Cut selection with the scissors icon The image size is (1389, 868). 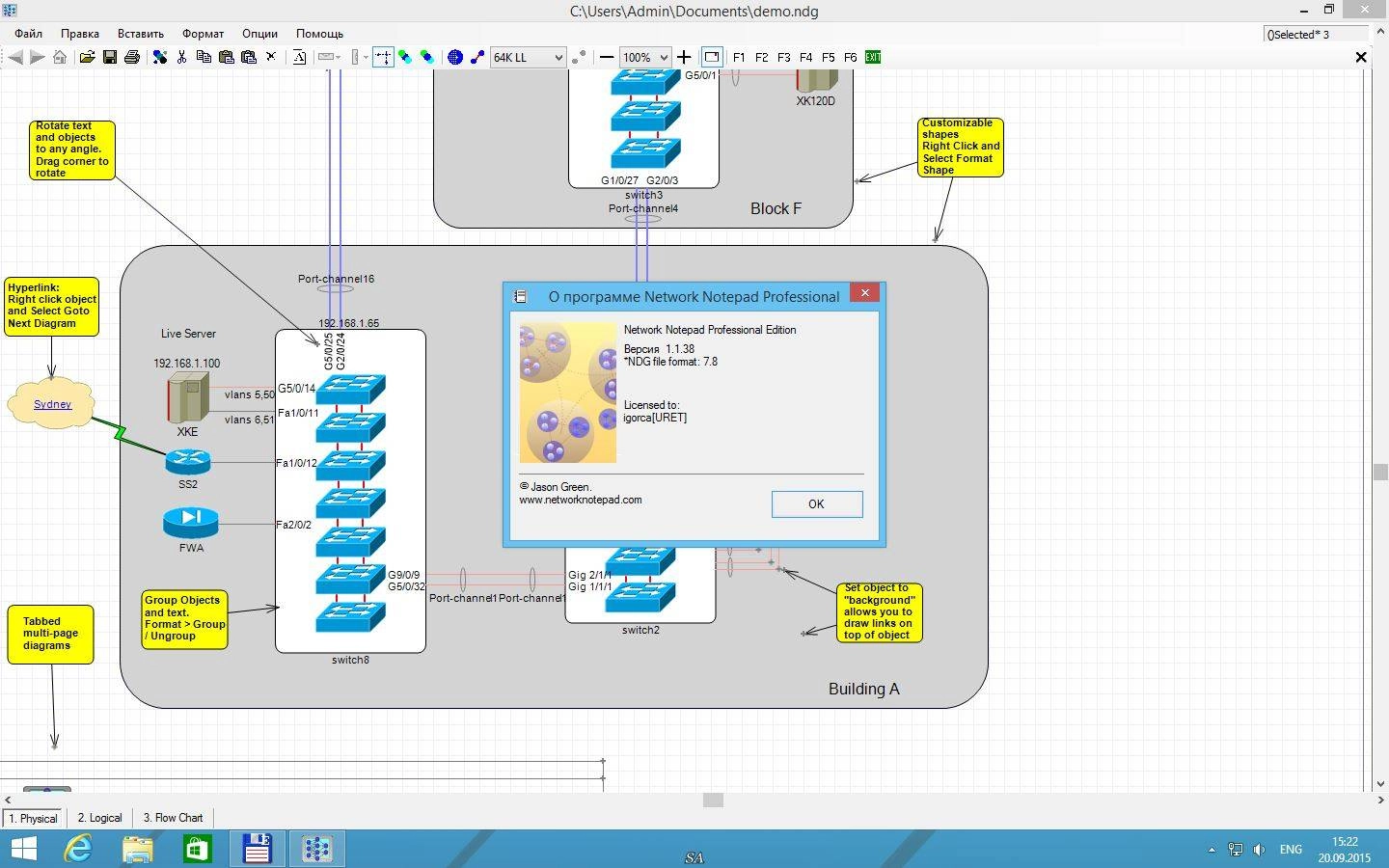tap(181, 58)
